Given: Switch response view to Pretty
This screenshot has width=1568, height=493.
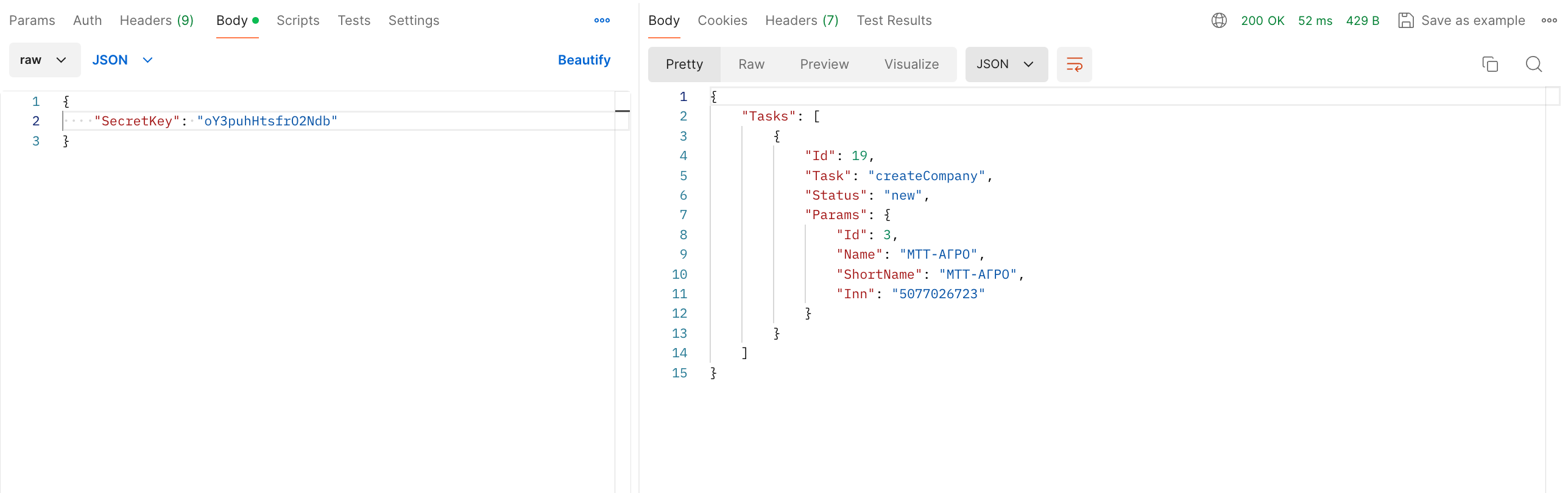Looking at the screenshot, I should [x=684, y=65].
